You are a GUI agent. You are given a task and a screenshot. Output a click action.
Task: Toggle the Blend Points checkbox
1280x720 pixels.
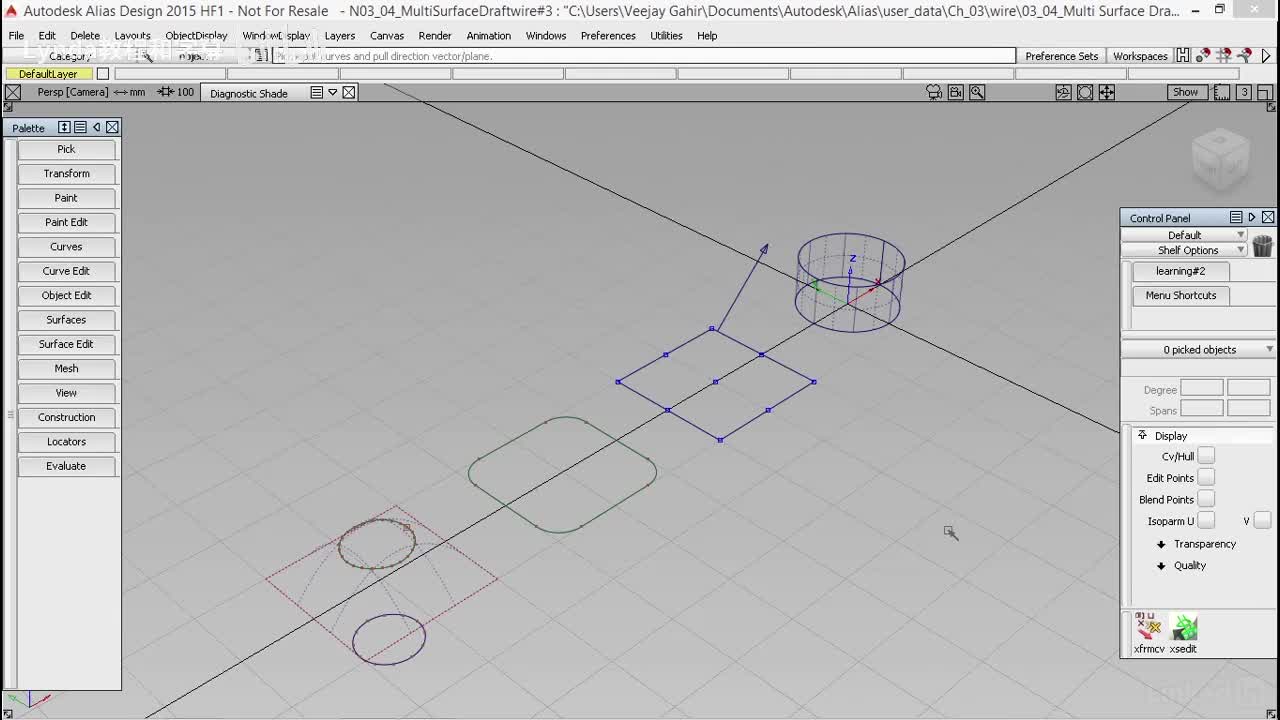(1206, 499)
